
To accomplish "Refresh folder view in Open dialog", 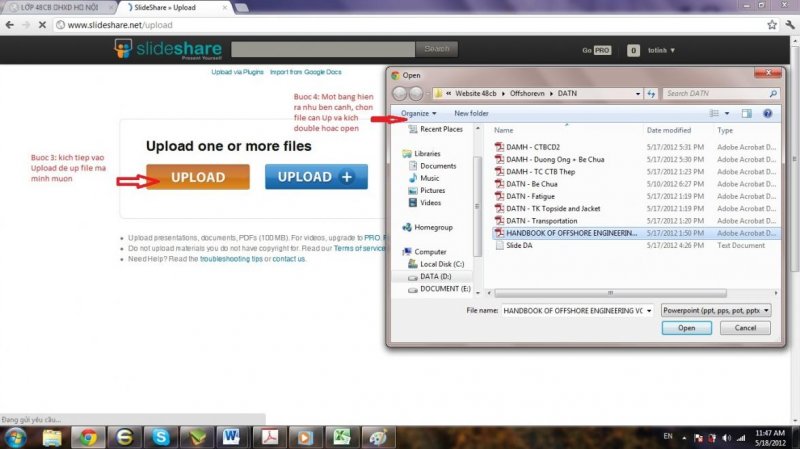I will pos(651,94).
